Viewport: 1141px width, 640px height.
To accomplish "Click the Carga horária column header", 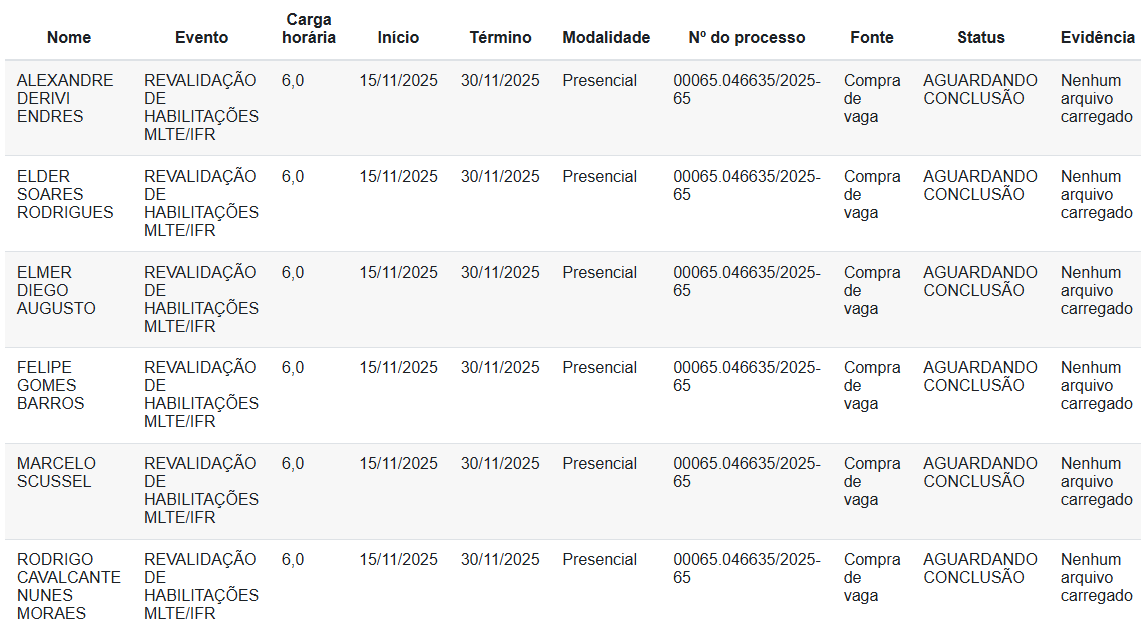I will (308, 28).
